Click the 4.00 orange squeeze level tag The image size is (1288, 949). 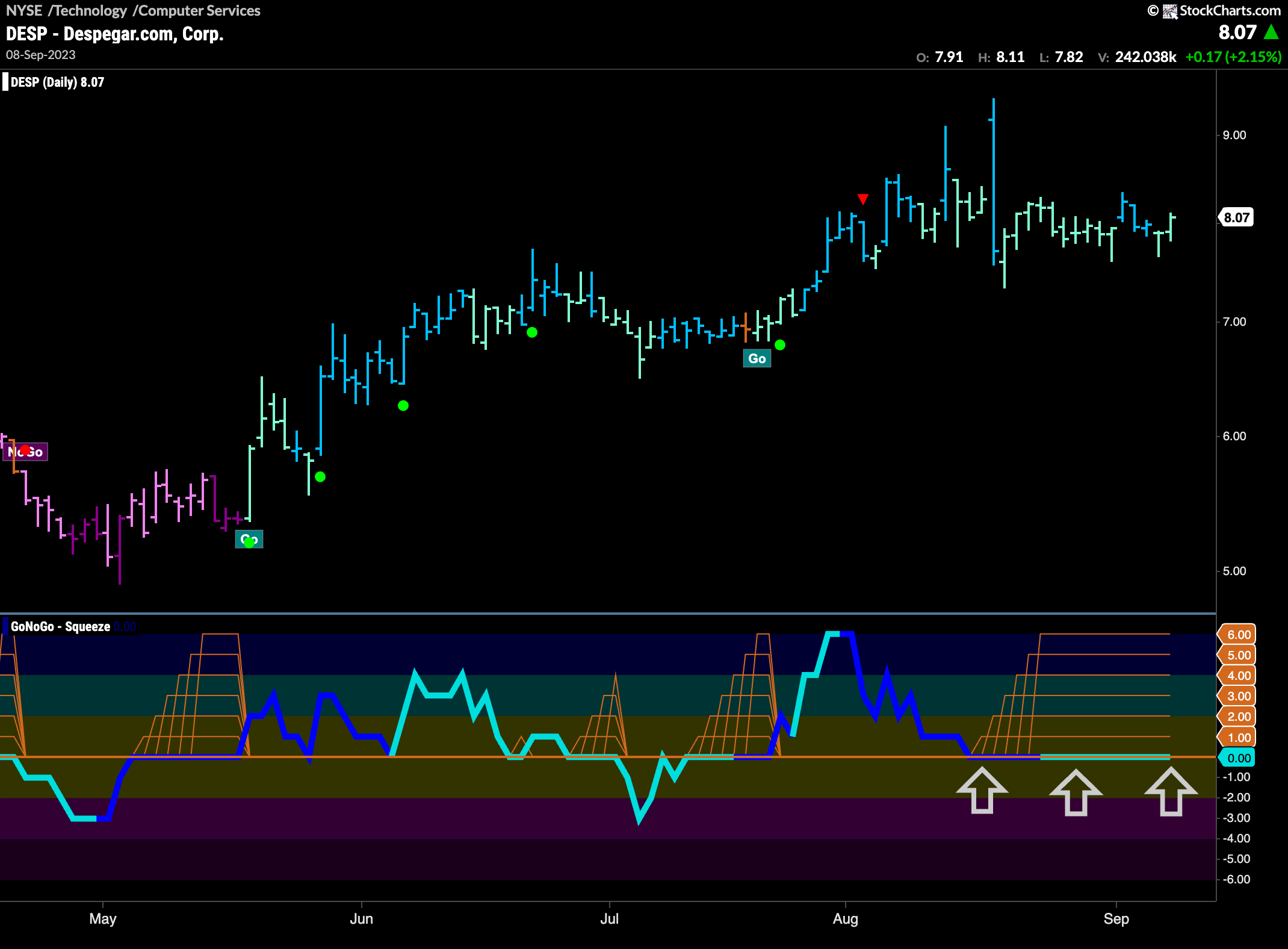1237,676
